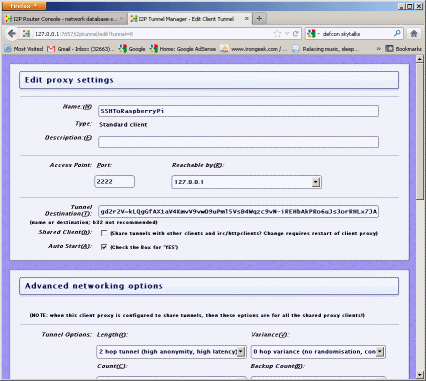
Task: Open the www.irongeek.com bookmark
Action: 254,49
